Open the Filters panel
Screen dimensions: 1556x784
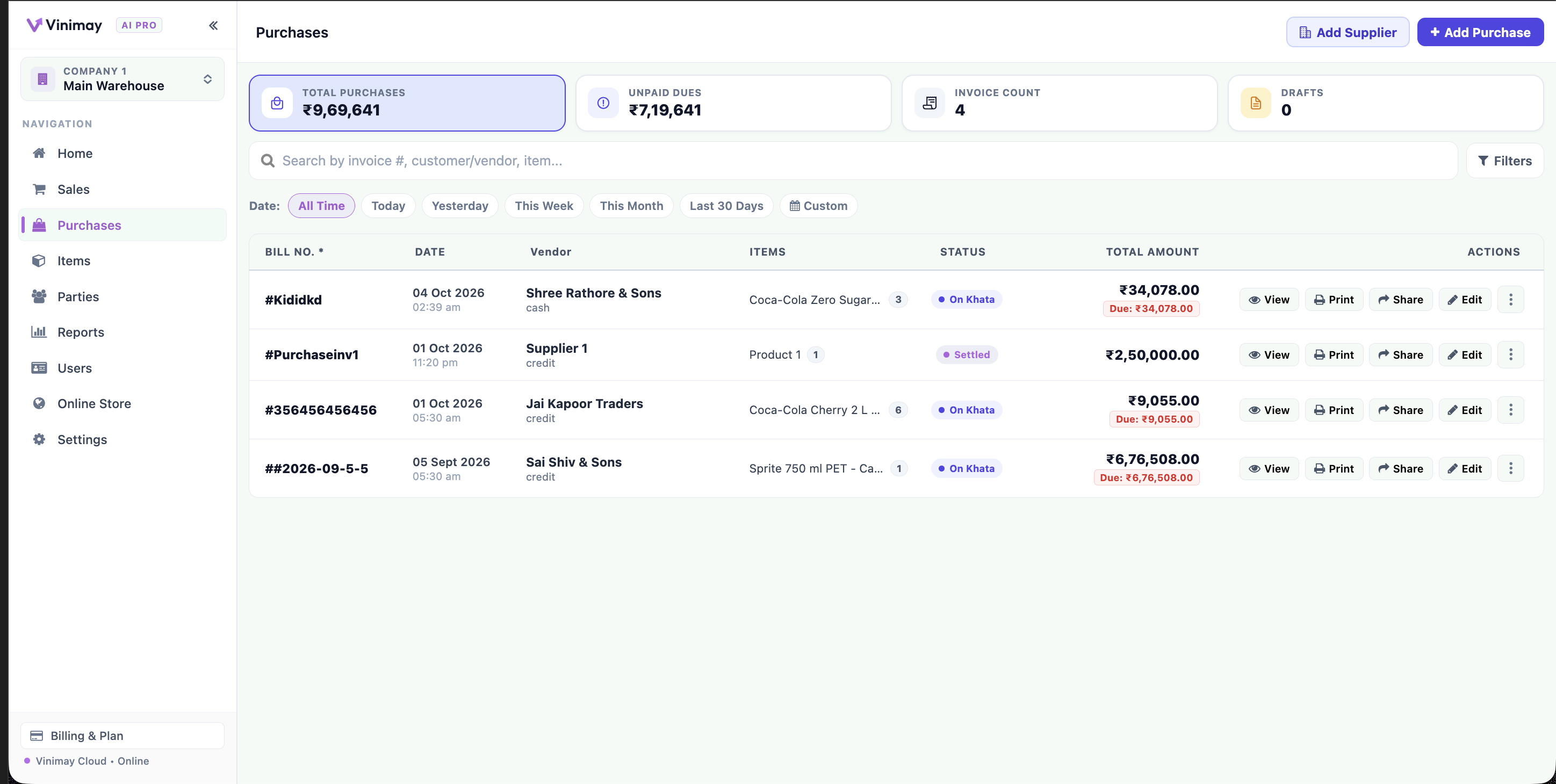1504,161
